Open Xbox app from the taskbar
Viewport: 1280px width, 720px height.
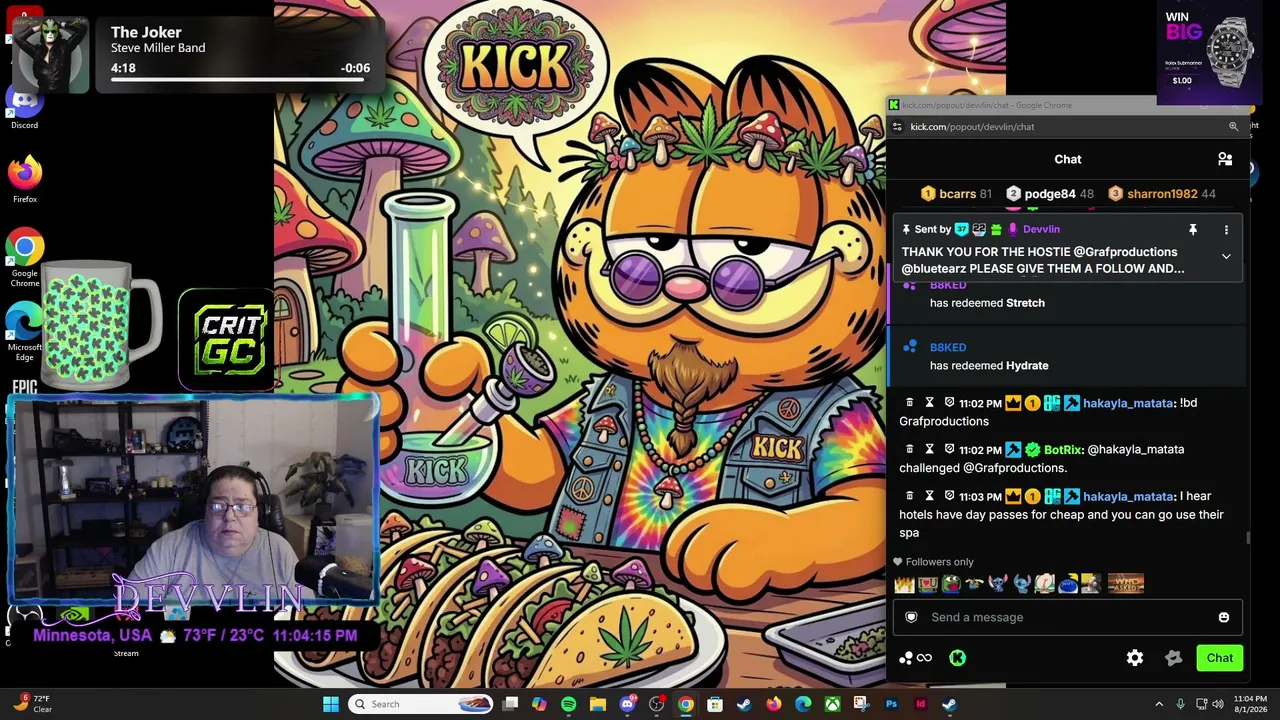click(x=832, y=704)
